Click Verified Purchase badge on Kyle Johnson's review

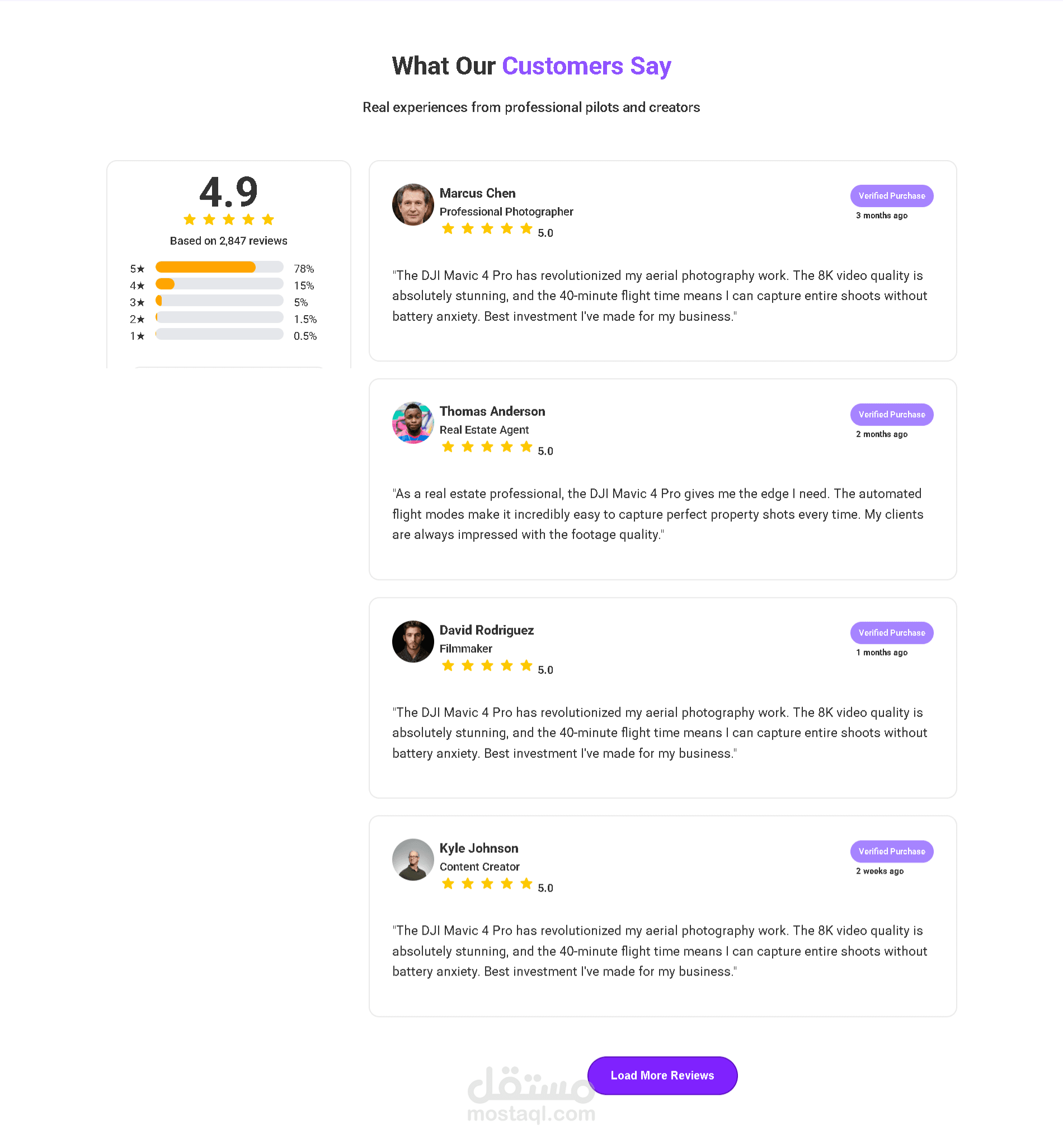pos(892,851)
